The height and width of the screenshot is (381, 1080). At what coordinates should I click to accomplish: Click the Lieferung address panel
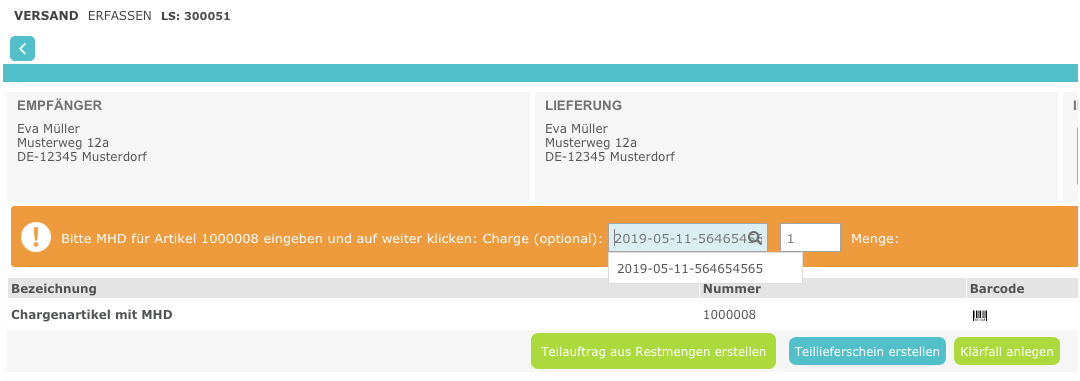click(796, 146)
